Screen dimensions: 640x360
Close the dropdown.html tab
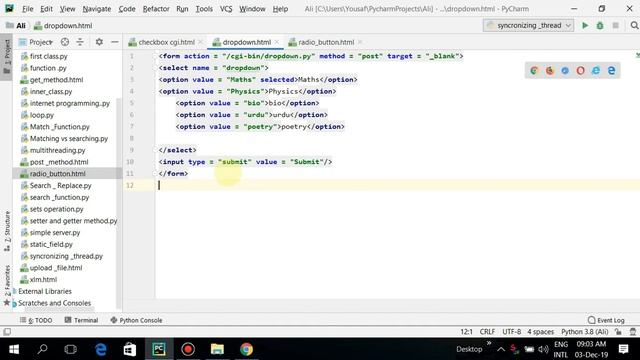(x=277, y=42)
